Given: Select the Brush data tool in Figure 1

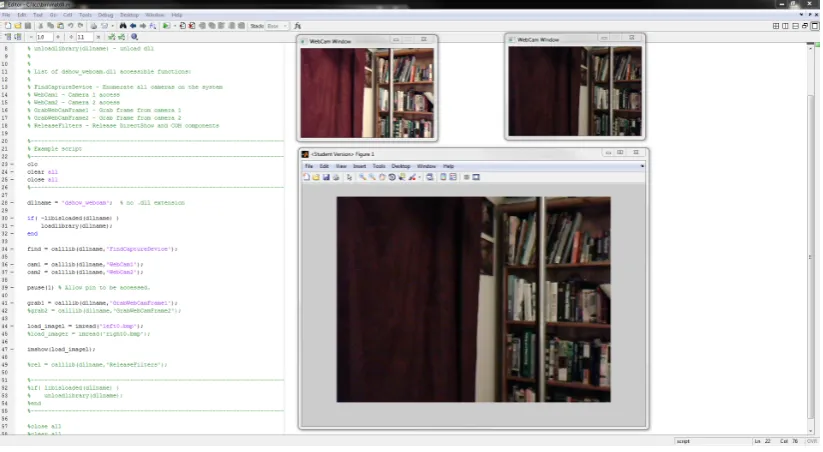Looking at the screenshot, I should [x=412, y=177].
